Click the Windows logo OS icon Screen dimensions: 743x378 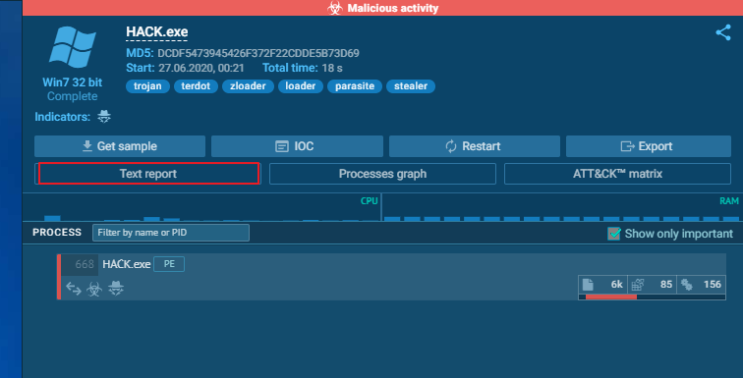point(72,47)
